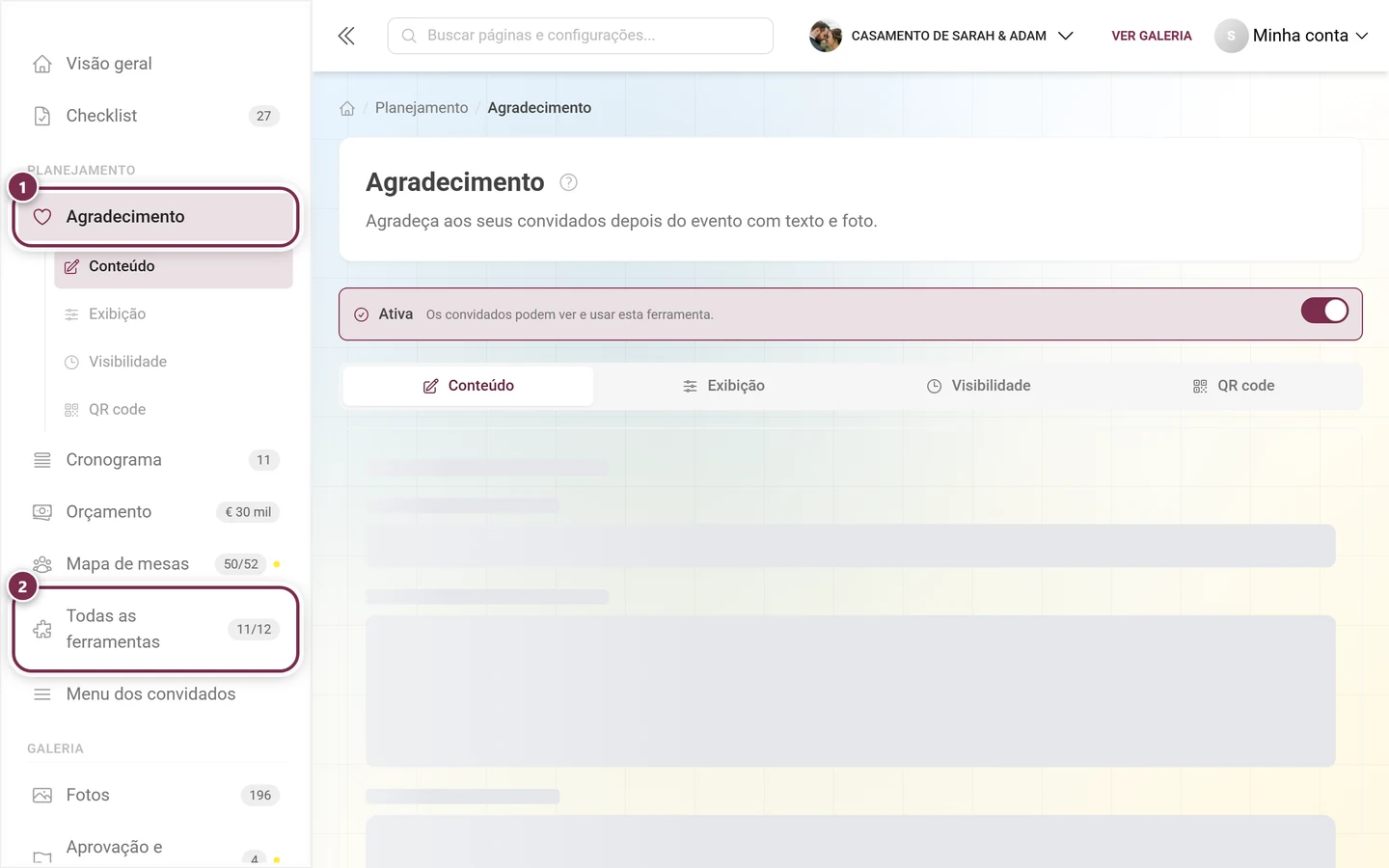Click the Checklist document icon
1389x868 pixels.
point(42,116)
